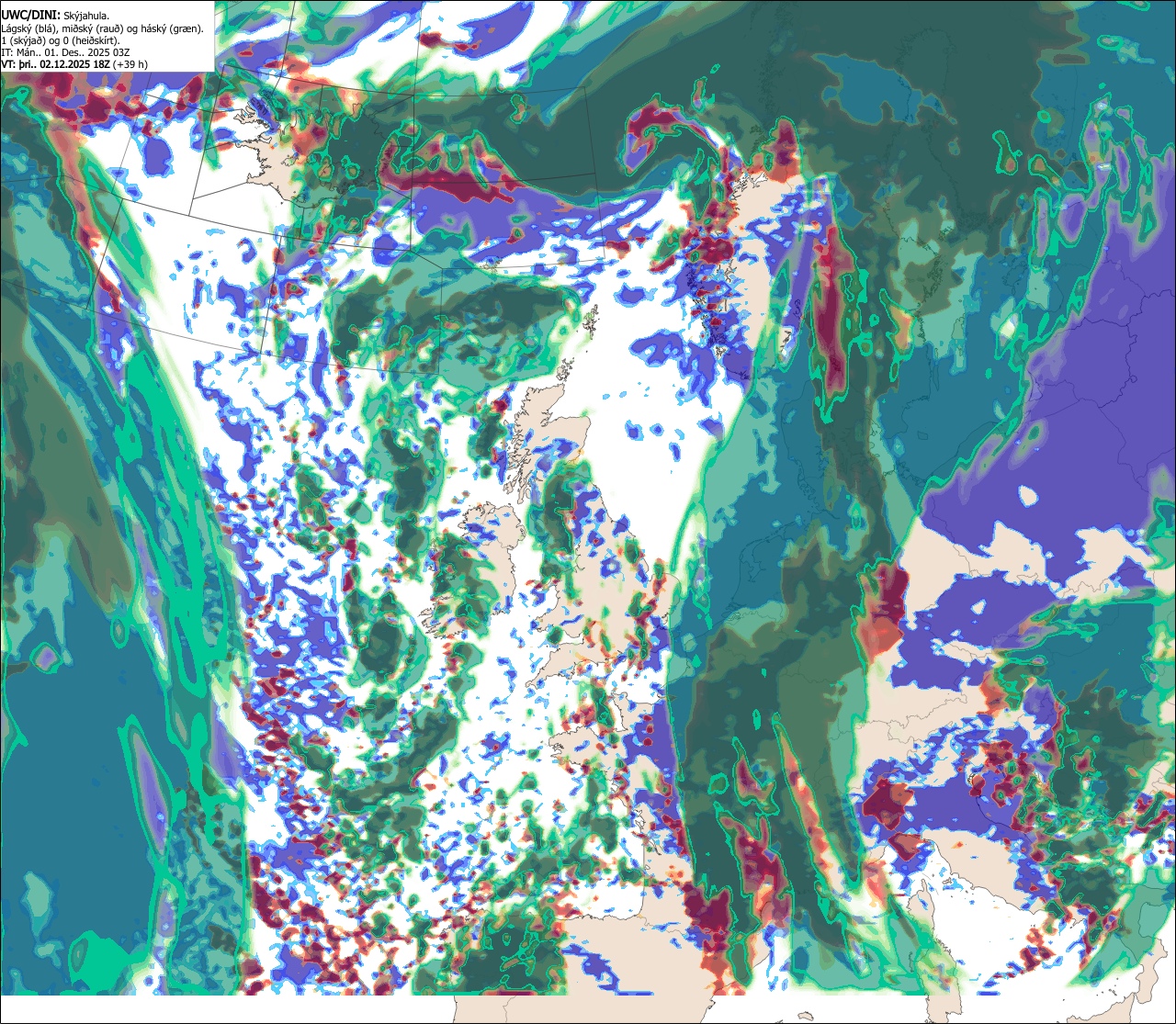1176x1024 pixels.
Task: Click the 'Lágský (blá), miðský (rauð)' legend line
Action: (103, 28)
